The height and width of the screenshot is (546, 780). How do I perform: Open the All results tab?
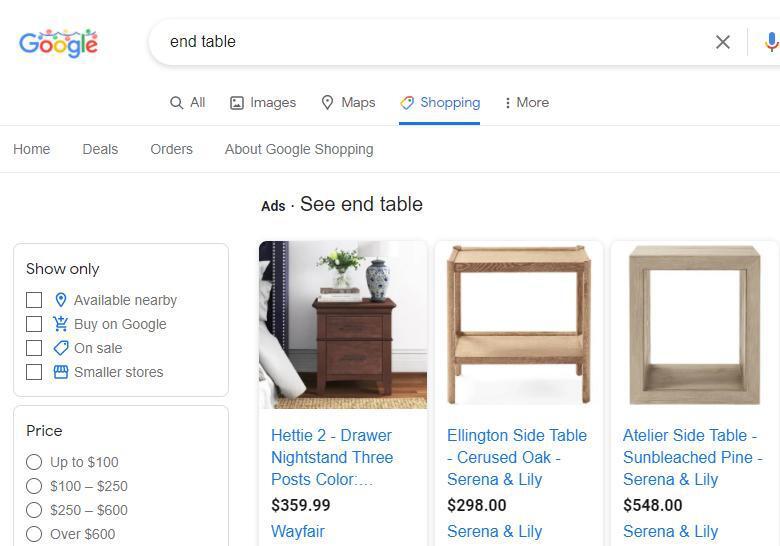click(x=188, y=102)
